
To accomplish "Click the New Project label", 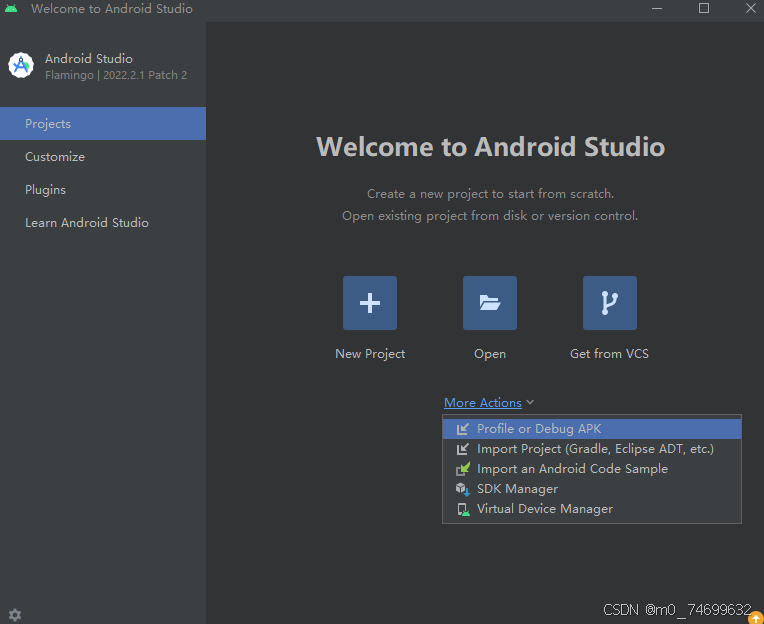I will [370, 354].
